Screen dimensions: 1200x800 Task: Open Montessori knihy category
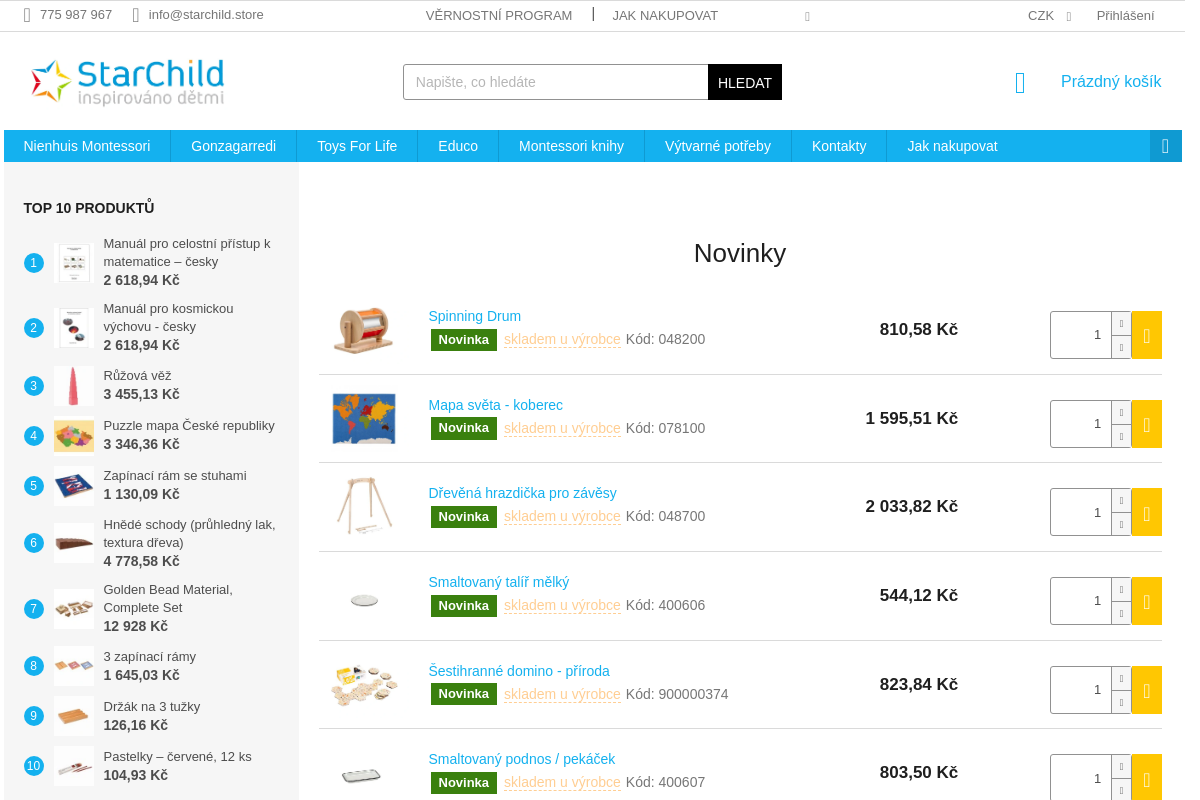(571, 146)
